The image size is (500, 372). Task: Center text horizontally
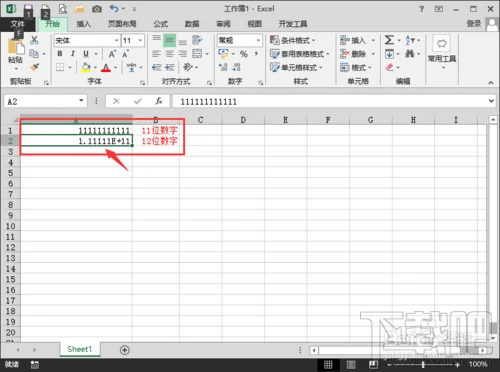(x=169, y=54)
